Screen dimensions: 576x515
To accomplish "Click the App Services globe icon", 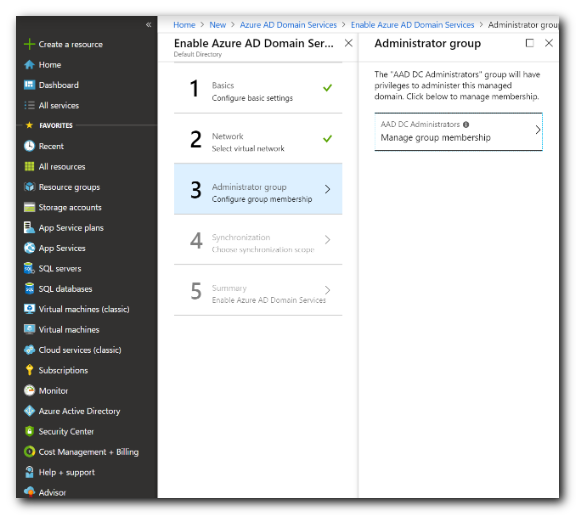I will coord(29,248).
